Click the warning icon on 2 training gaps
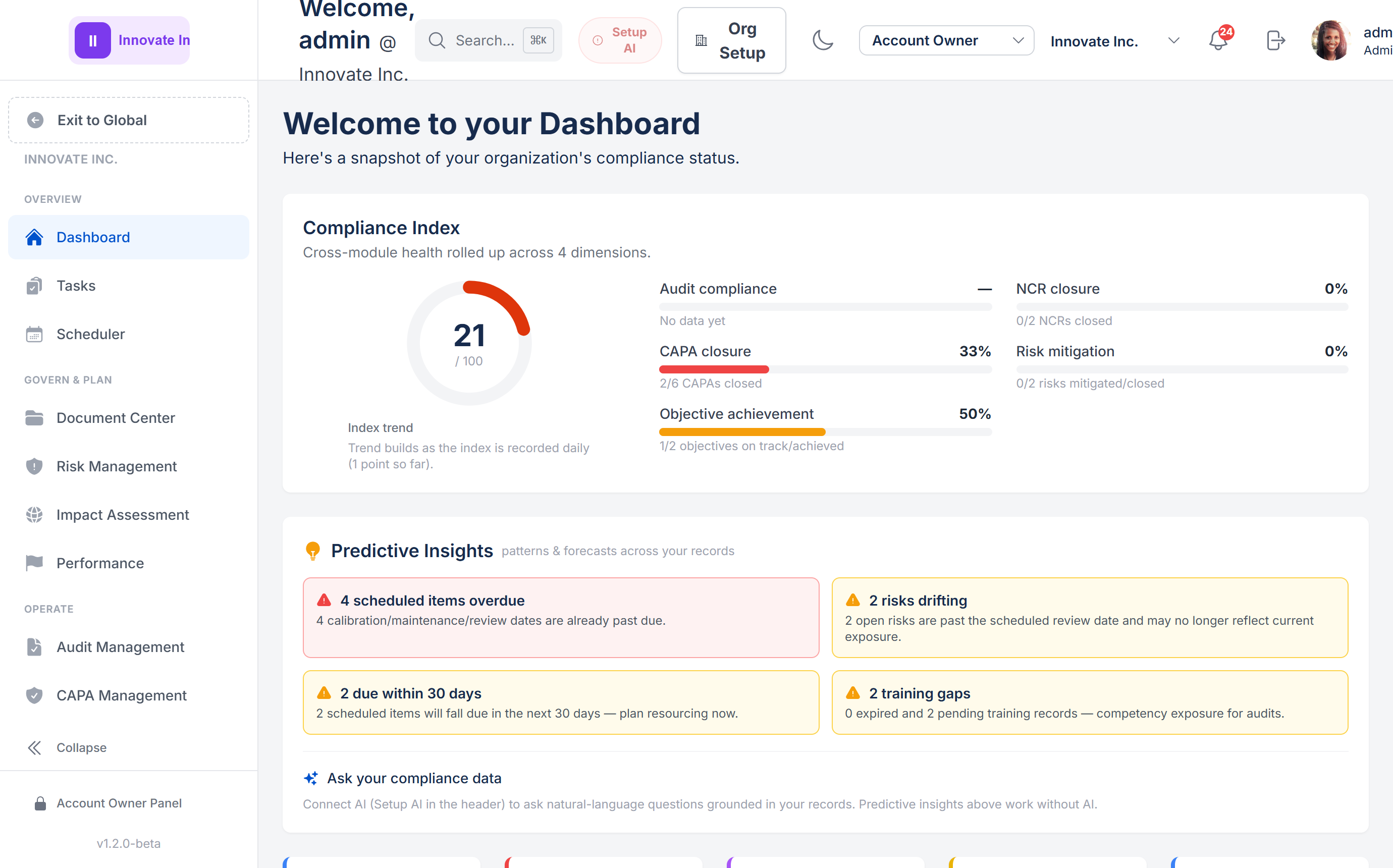 tap(853, 693)
